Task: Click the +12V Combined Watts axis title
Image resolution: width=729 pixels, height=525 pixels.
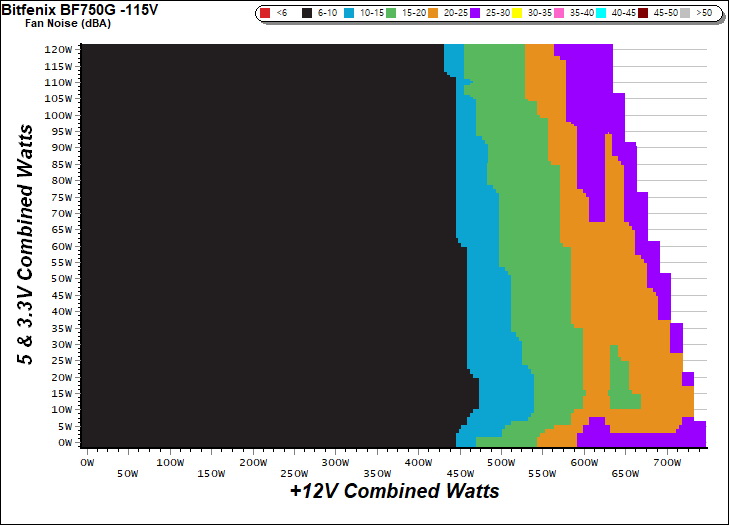Action: point(393,492)
